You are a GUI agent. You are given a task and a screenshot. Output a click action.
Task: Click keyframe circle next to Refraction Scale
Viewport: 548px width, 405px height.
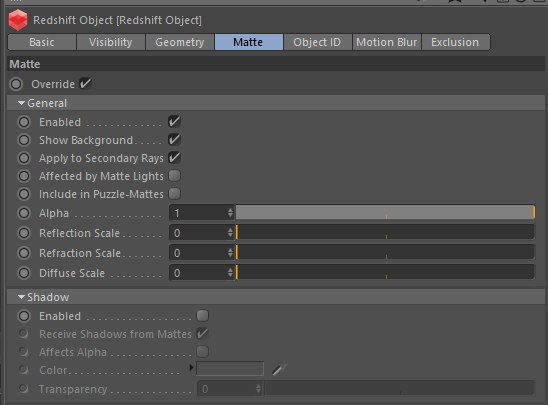24,253
